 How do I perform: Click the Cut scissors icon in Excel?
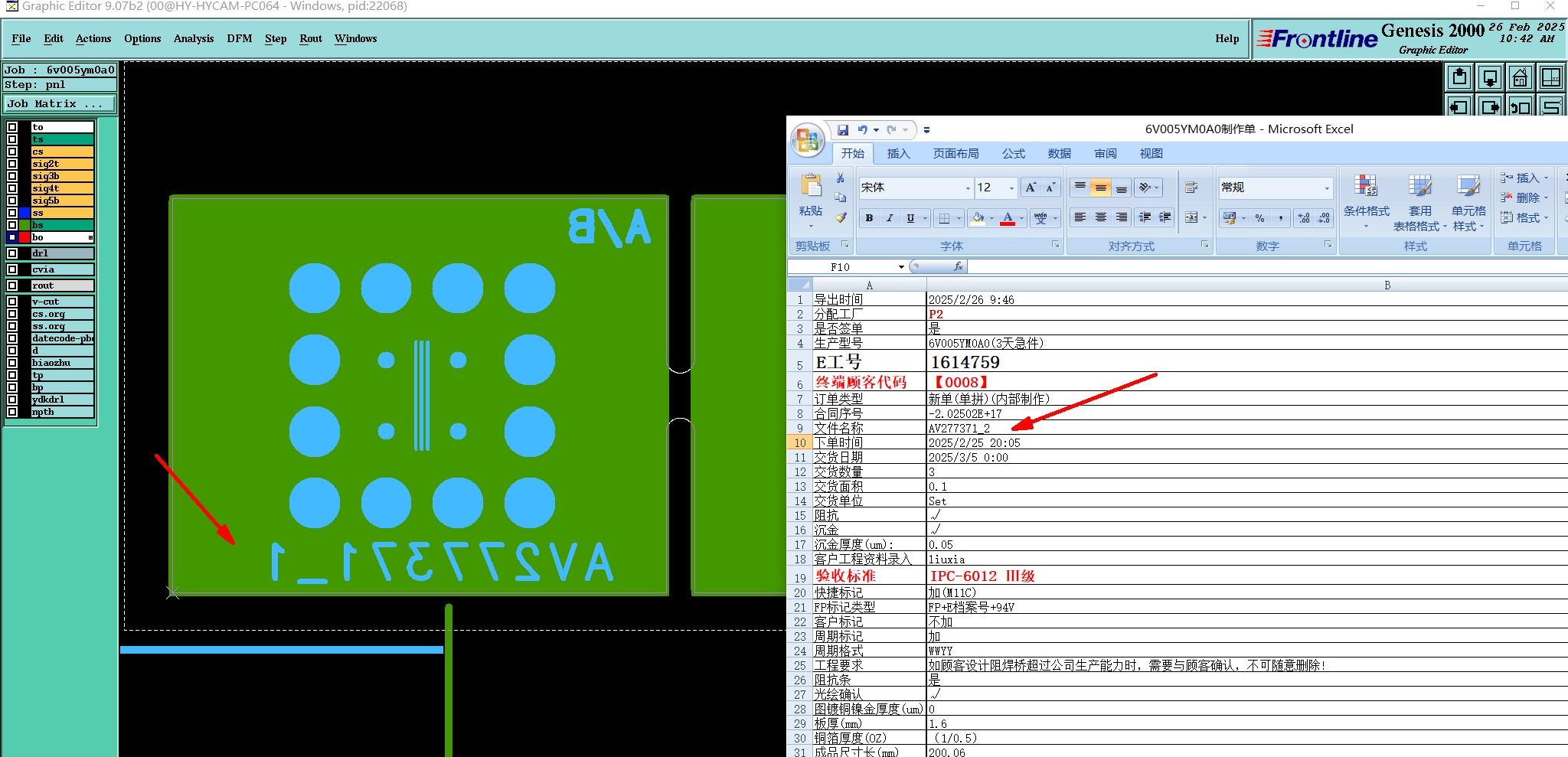841,178
